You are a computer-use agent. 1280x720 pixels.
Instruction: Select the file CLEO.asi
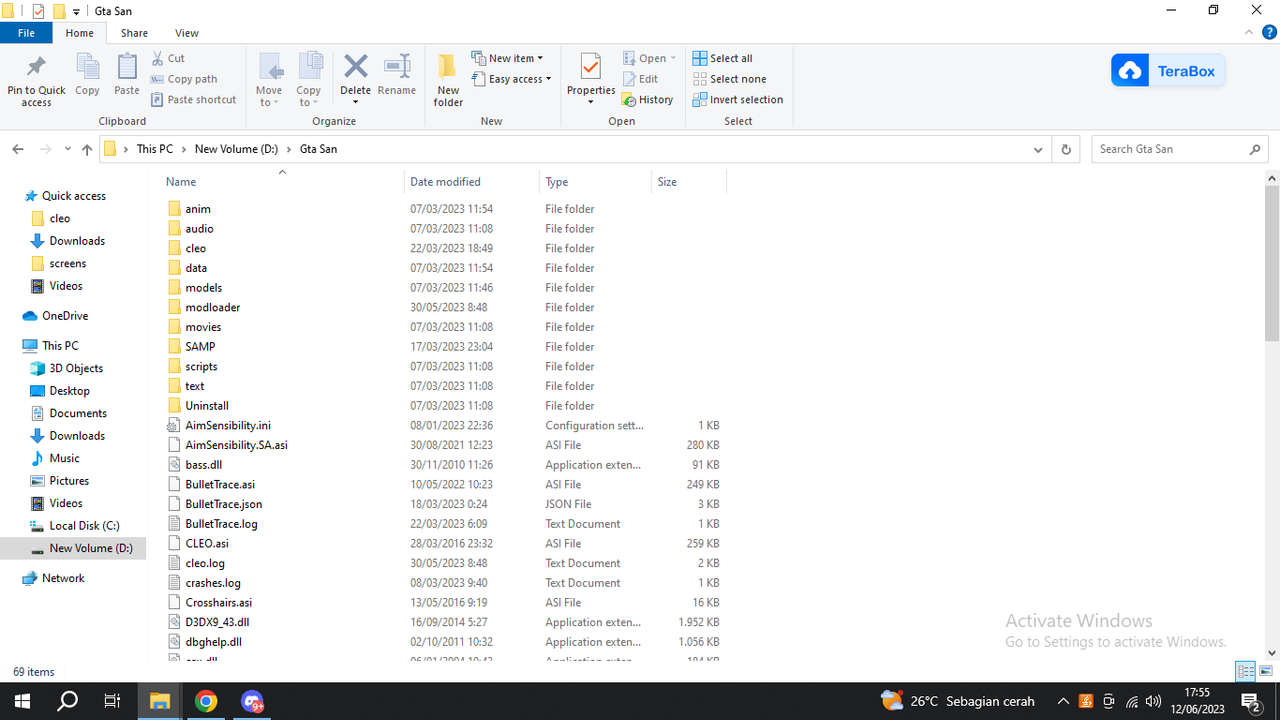tap(207, 544)
